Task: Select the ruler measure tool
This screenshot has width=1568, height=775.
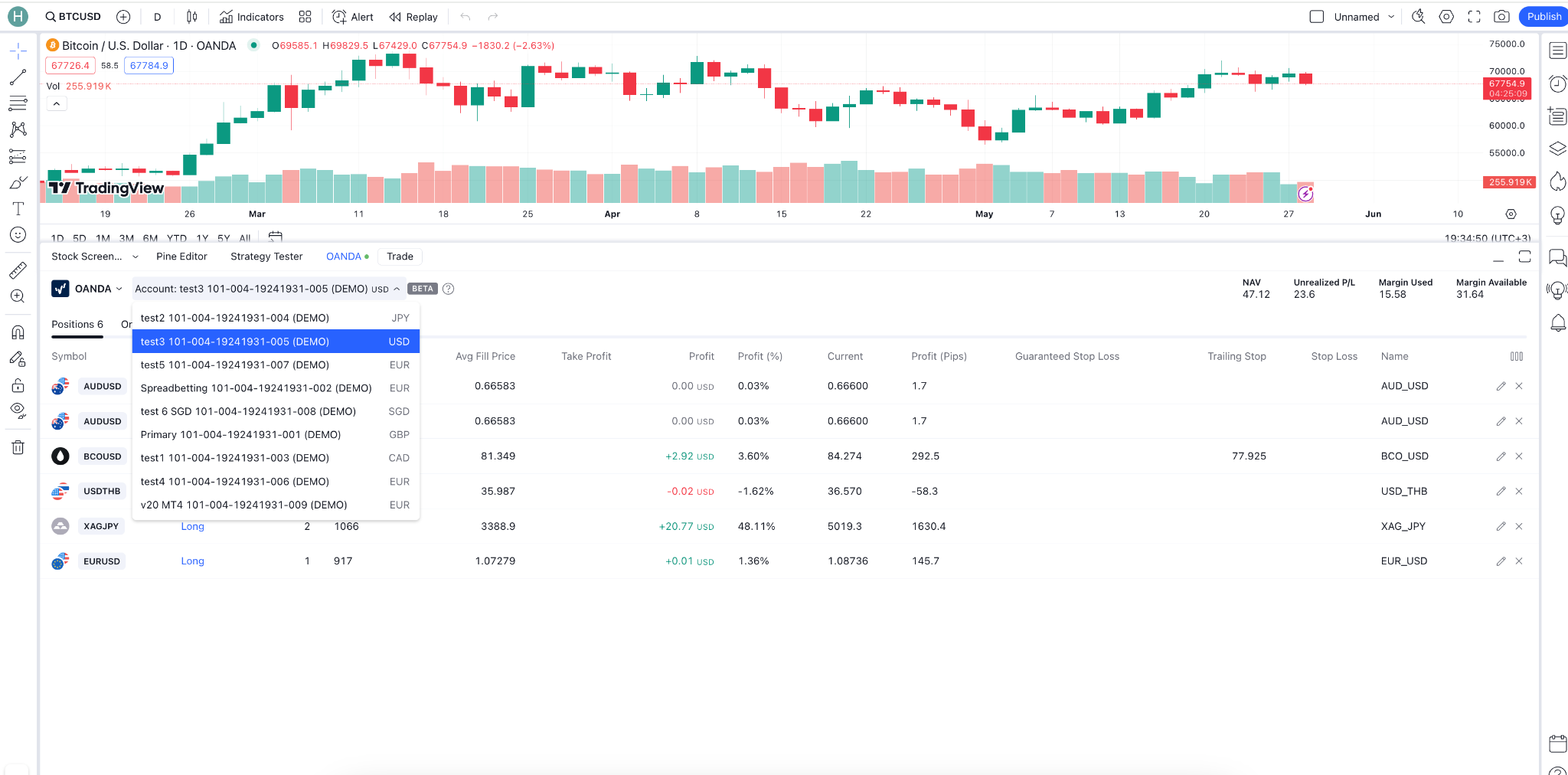Action: pos(18,270)
